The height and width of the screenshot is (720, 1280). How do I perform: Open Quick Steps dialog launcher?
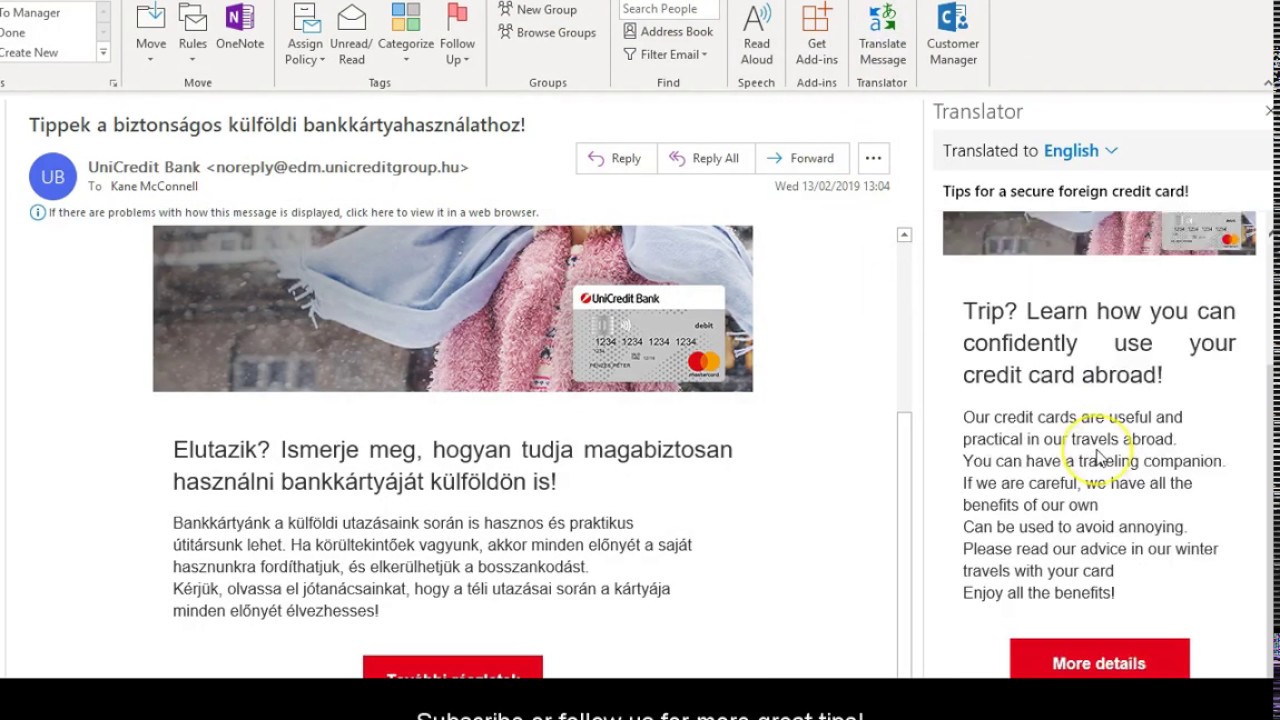[x=113, y=83]
